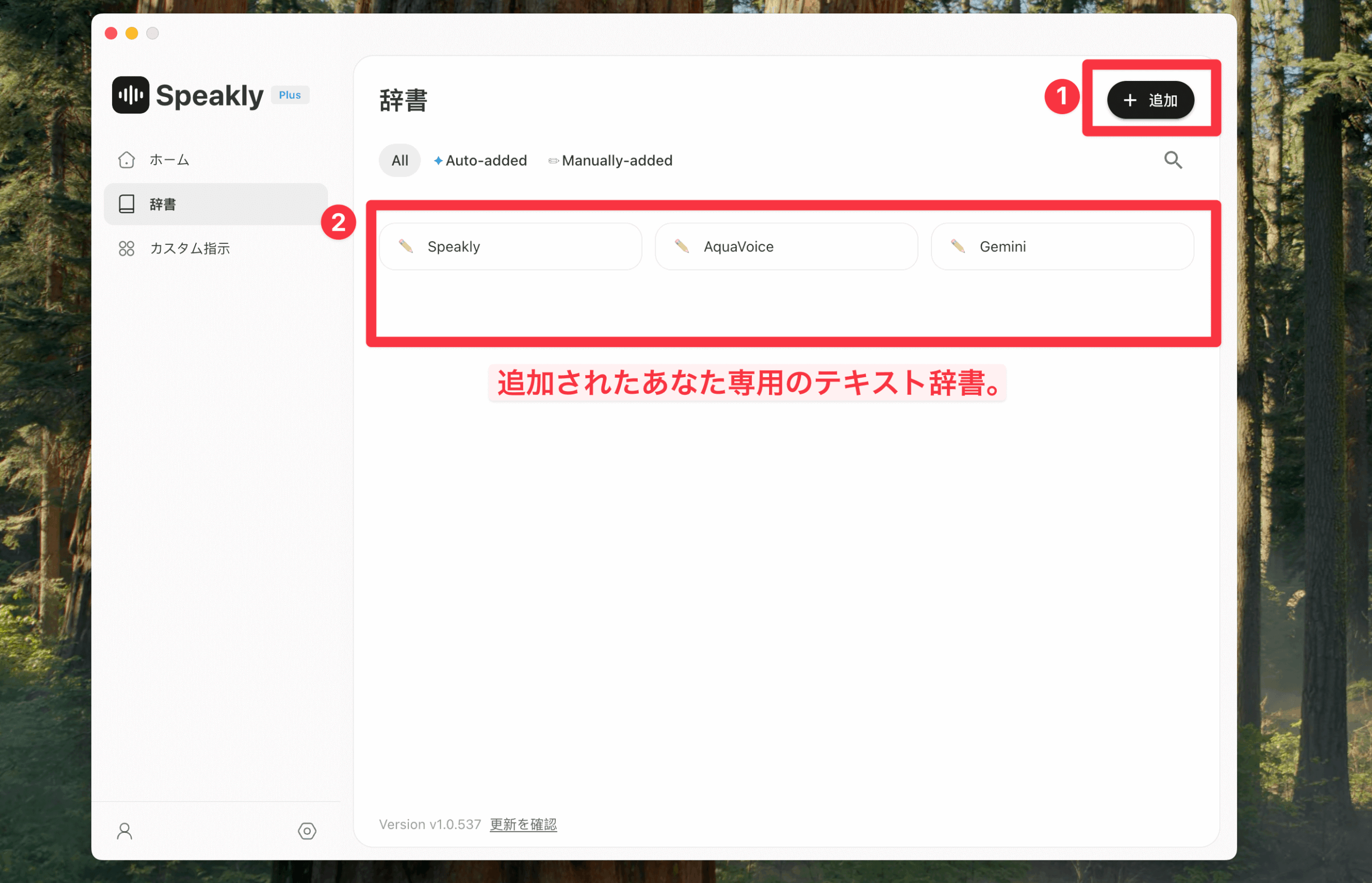
Task: Click 更新を確認 update check link
Action: tap(523, 825)
